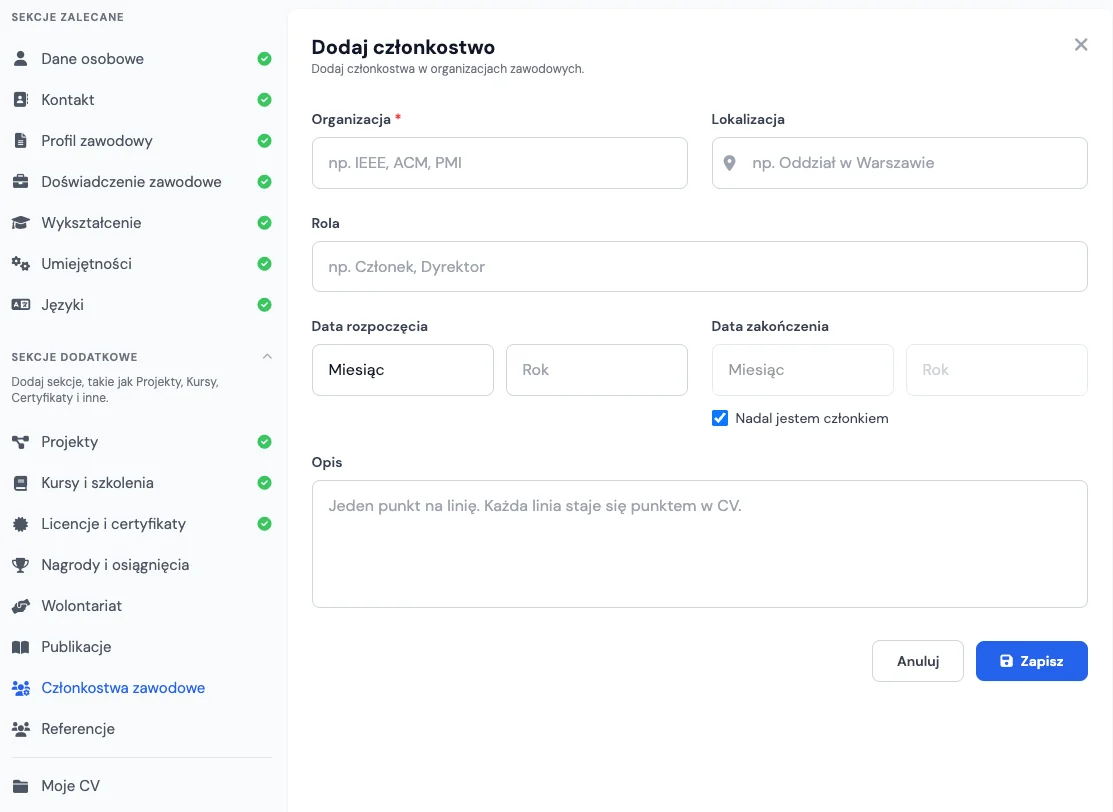Open the Referencje section
This screenshot has width=1113, height=812.
pyautogui.click(x=142, y=729)
